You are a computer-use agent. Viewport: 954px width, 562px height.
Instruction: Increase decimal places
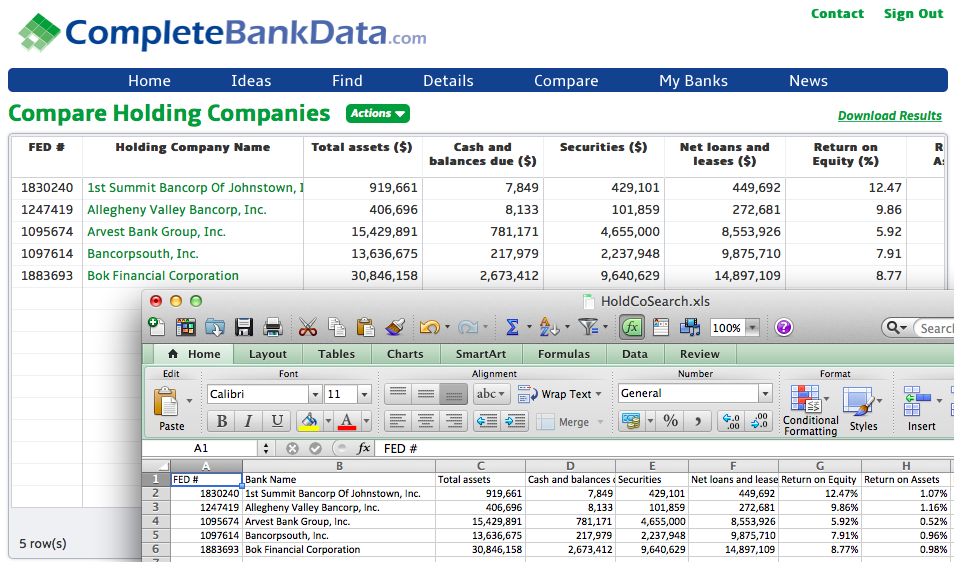click(731, 421)
